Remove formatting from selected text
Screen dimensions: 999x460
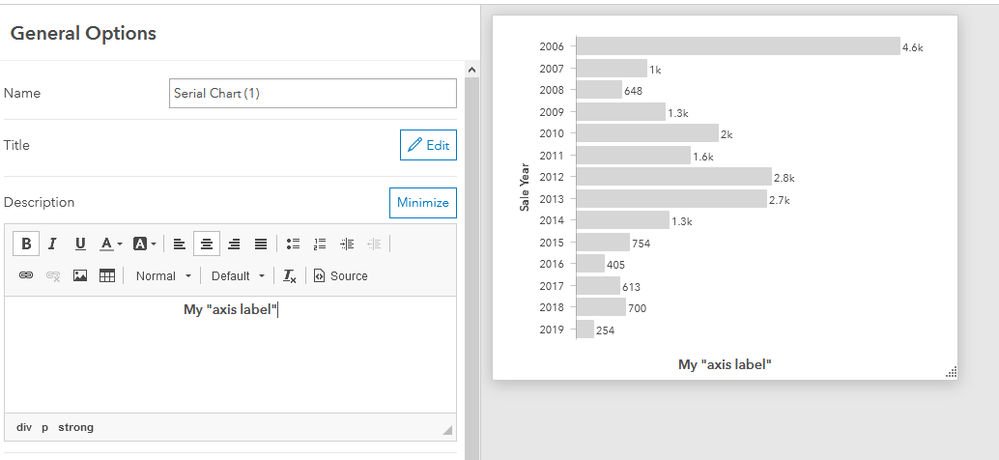[290, 276]
